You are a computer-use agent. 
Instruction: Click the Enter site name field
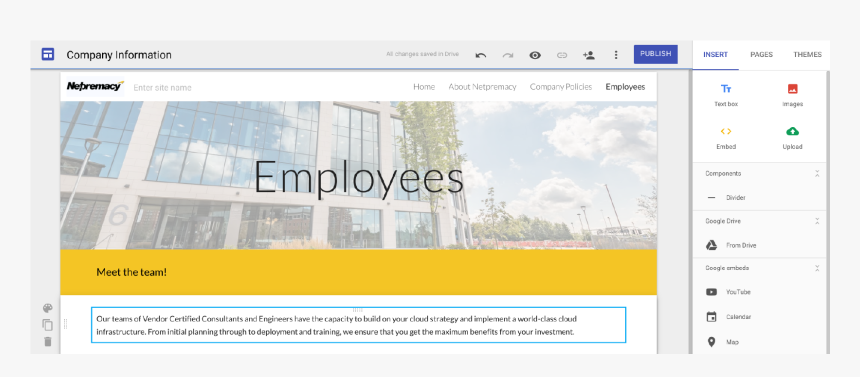pyautogui.click(x=162, y=87)
